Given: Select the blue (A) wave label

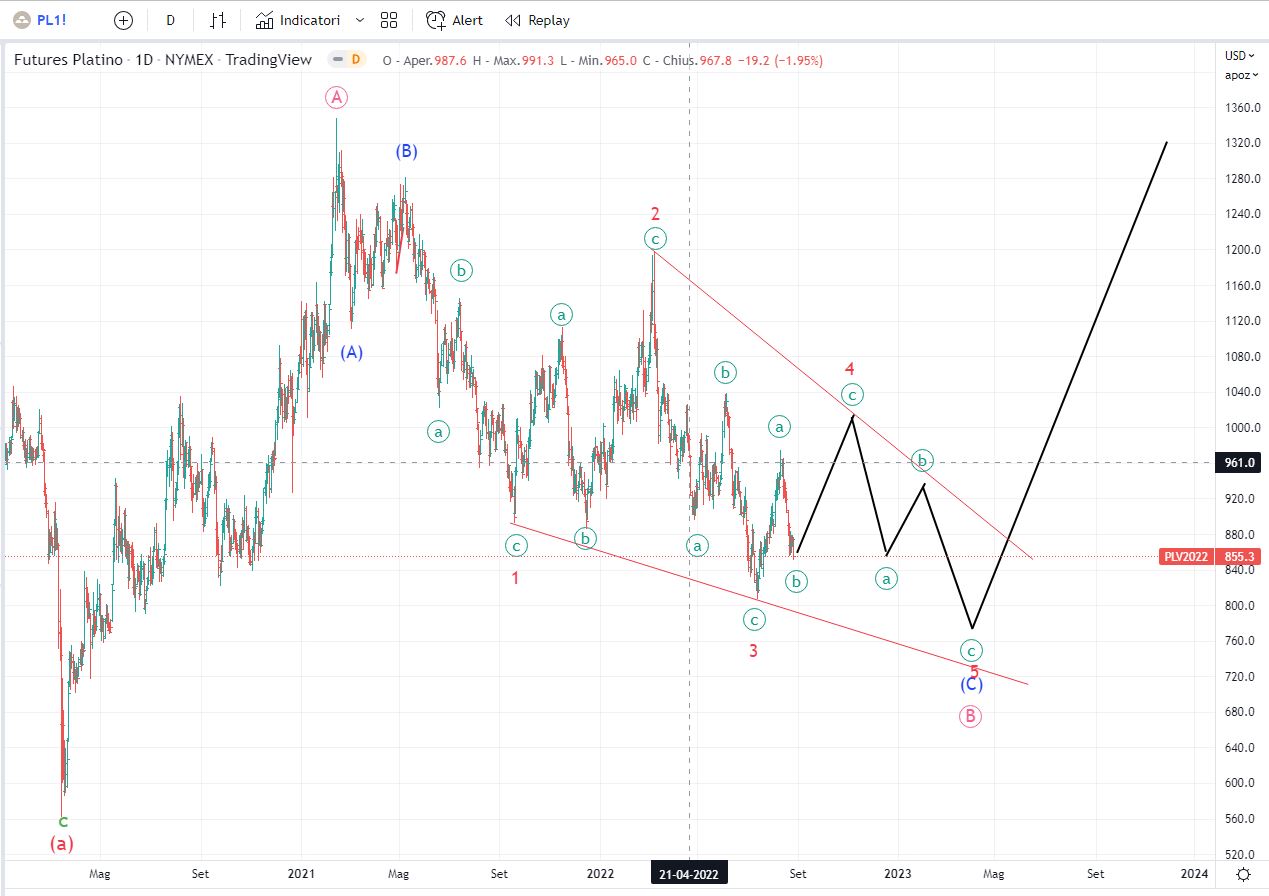Looking at the screenshot, I should click(351, 352).
